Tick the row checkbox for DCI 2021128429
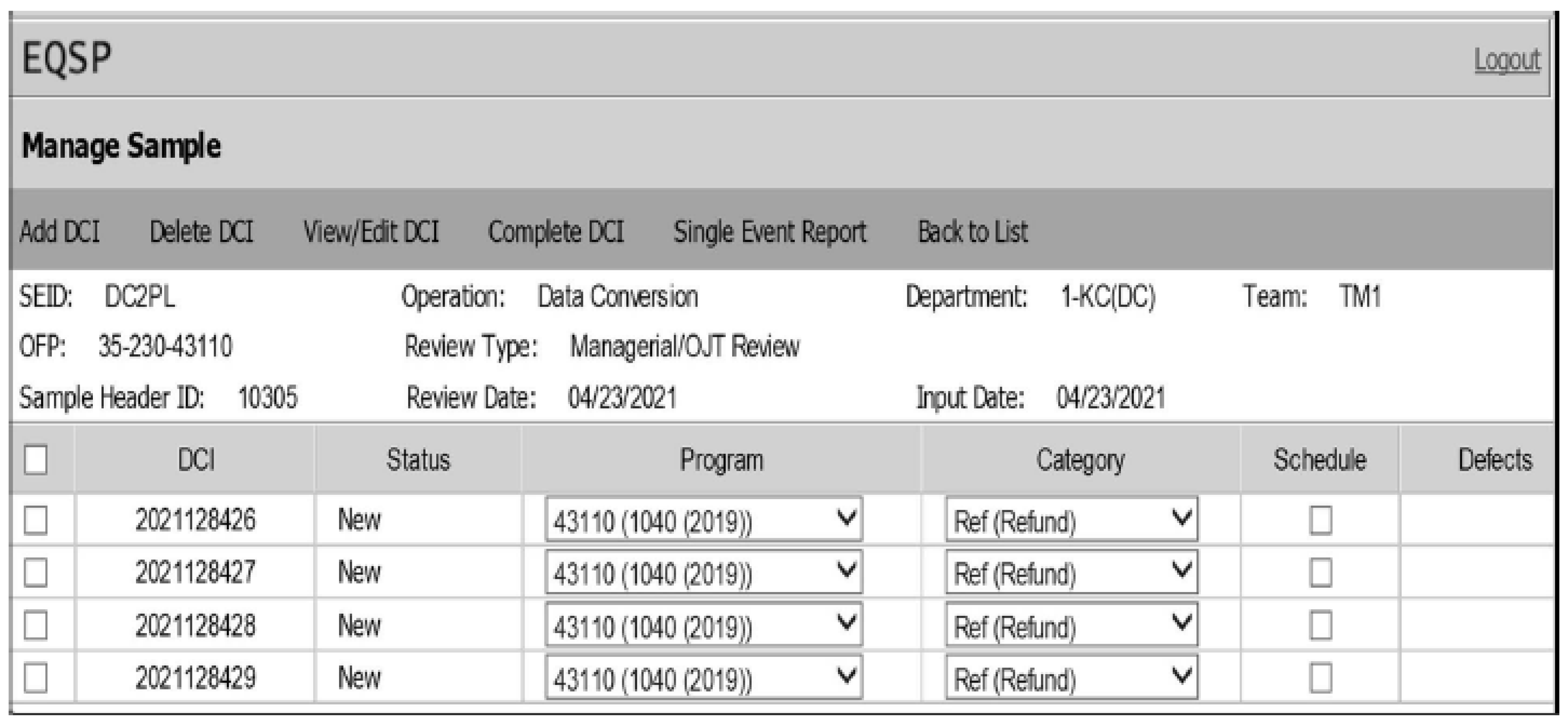Viewport: 1568px width, 726px height. (36, 678)
